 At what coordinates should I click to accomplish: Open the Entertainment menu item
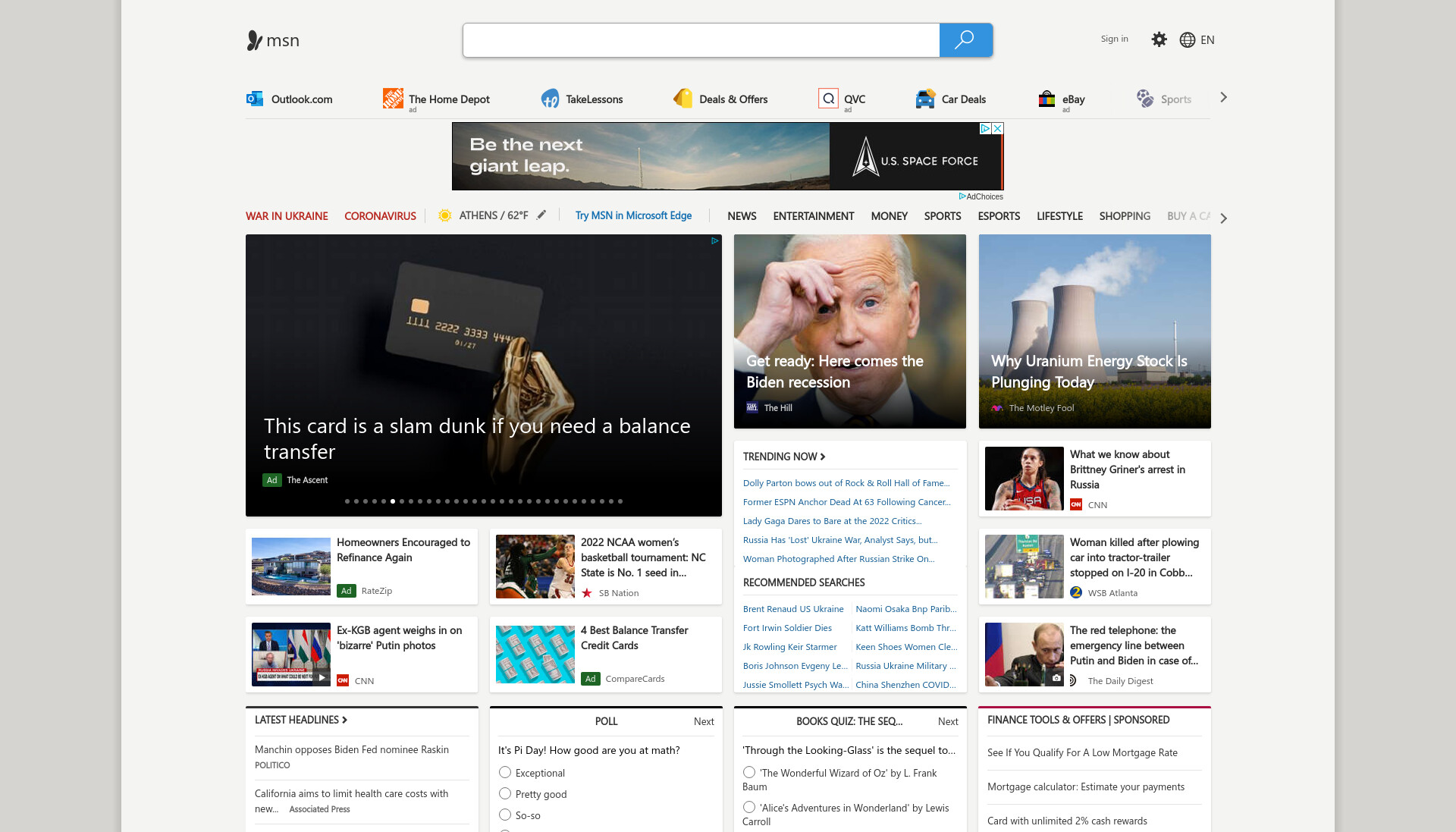point(814,216)
